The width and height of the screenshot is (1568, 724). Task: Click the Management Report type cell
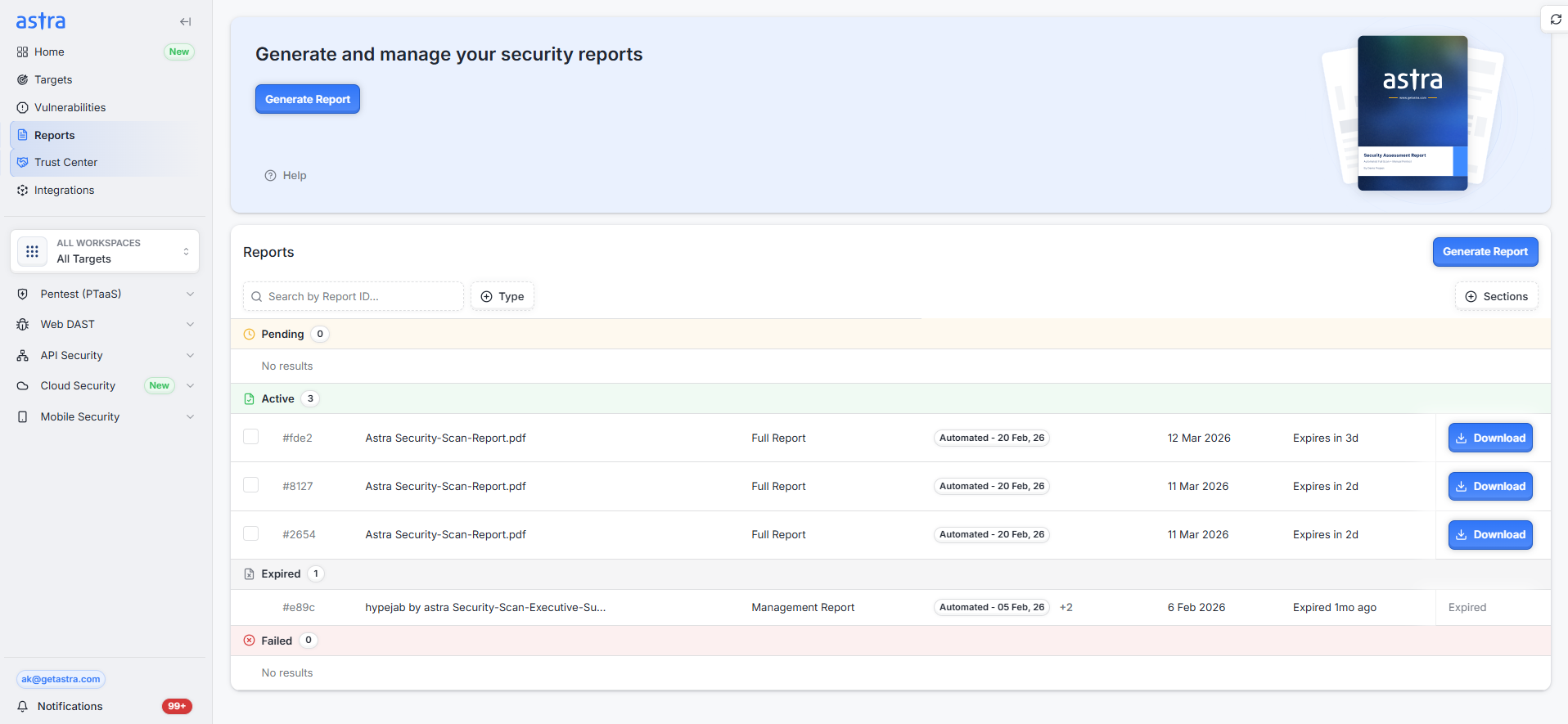pos(803,607)
